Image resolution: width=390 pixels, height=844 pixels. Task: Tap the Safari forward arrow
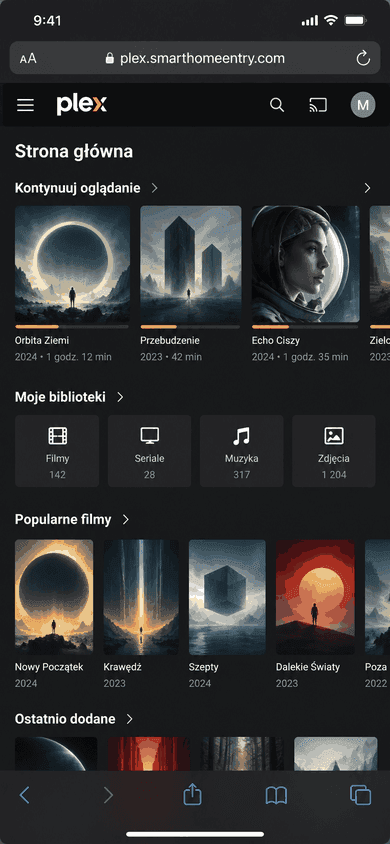108,794
